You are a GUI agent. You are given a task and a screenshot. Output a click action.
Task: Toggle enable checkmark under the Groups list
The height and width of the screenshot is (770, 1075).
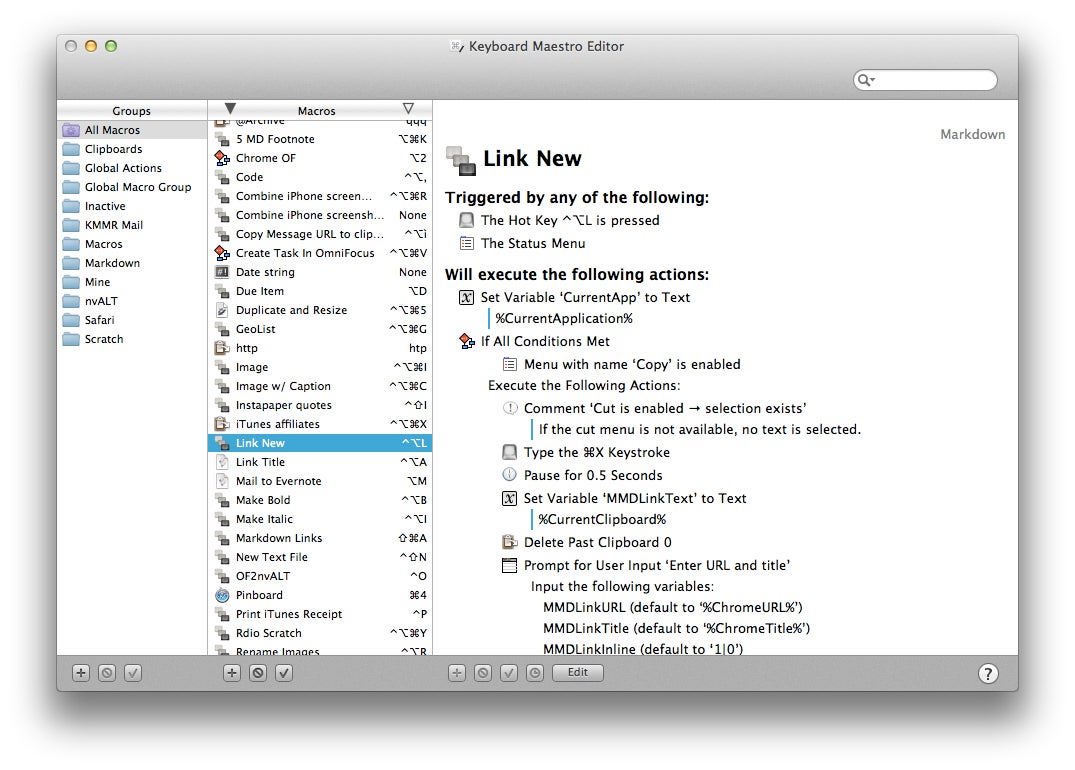pyautogui.click(x=133, y=673)
